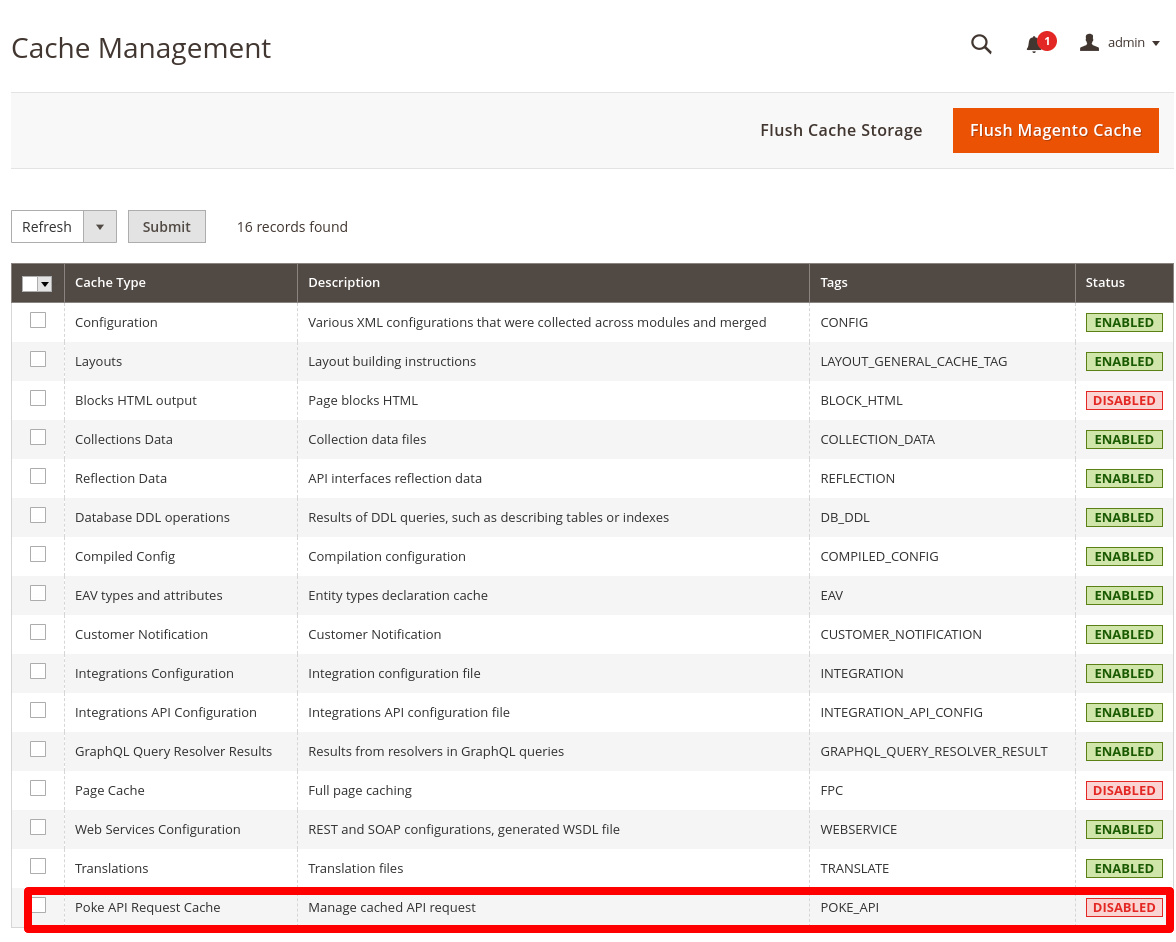The width and height of the screenshot is (1176, 942).
Task: Click the DISABLED badge for Page Cache
Action: [x=1124, y=790]
